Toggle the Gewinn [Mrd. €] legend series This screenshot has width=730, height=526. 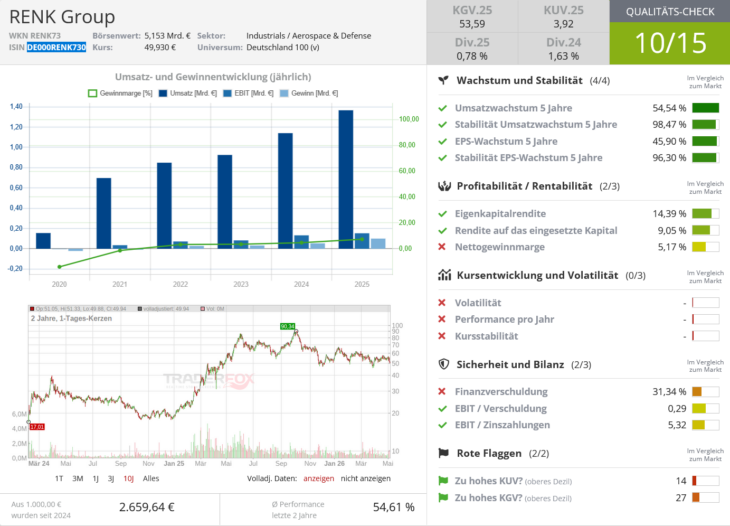(309, 93)
